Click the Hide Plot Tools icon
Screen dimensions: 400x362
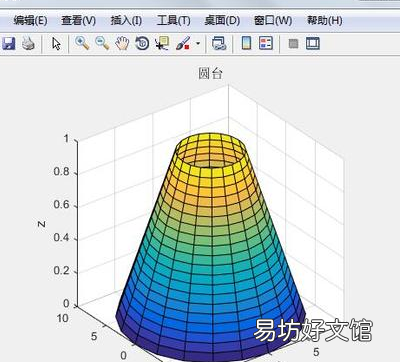293,43
